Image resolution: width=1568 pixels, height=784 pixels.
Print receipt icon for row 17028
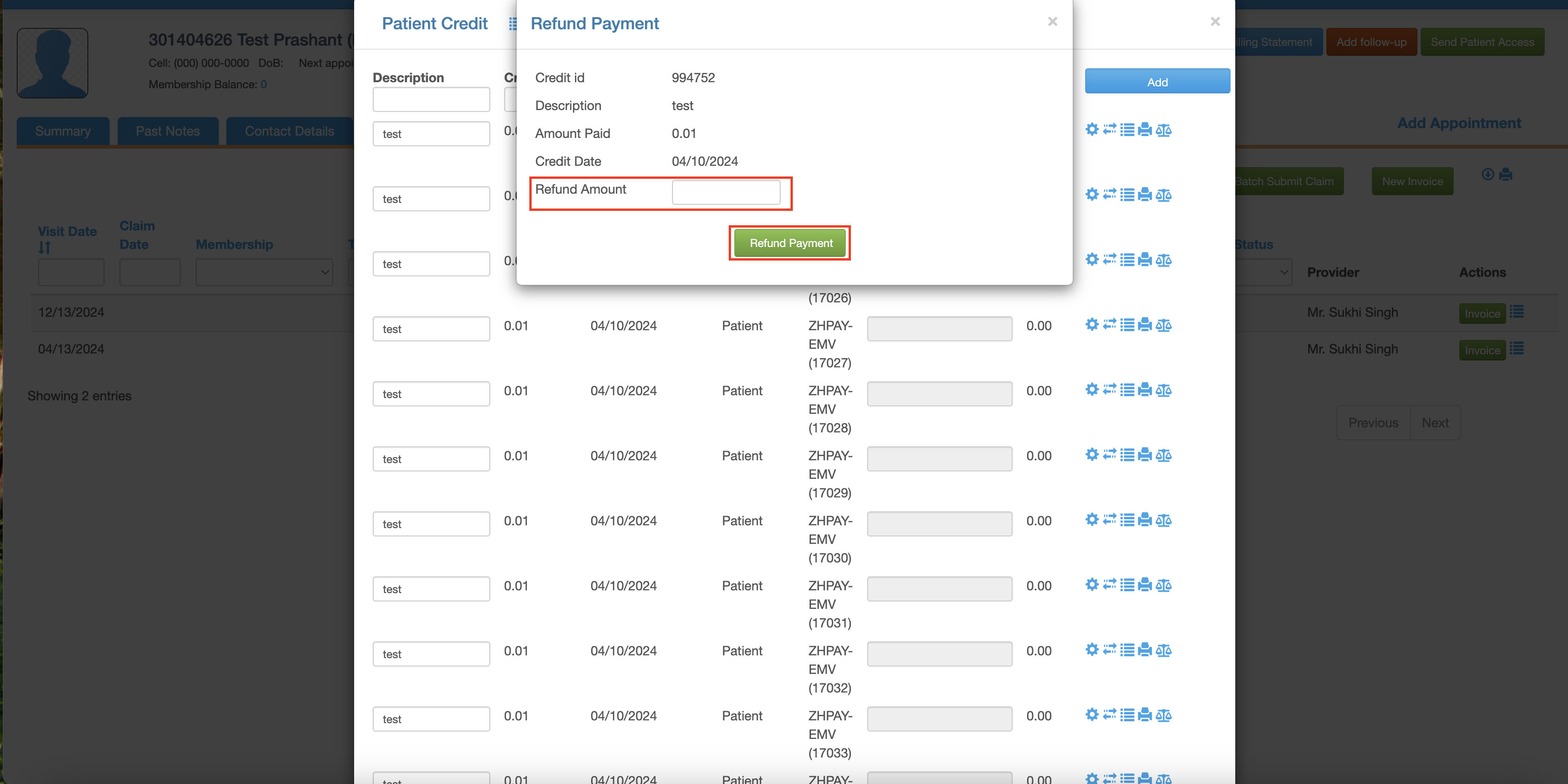(1145, 390)
